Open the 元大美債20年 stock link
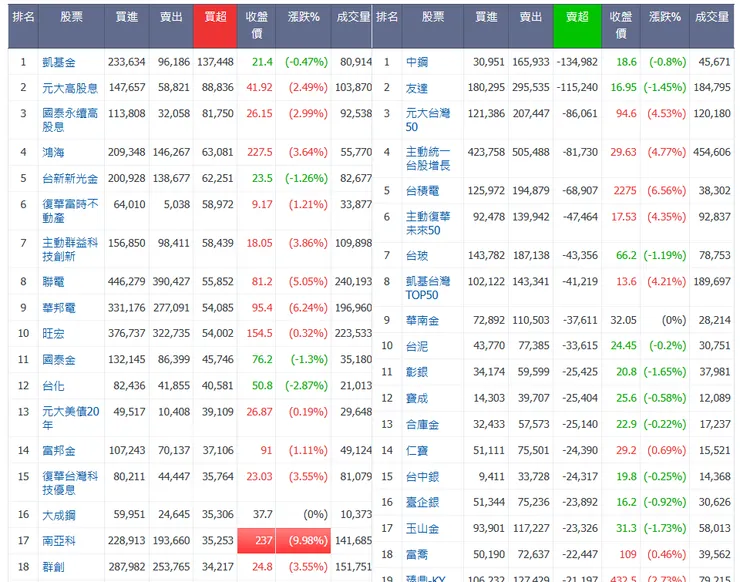 click(x=71, y=418)
